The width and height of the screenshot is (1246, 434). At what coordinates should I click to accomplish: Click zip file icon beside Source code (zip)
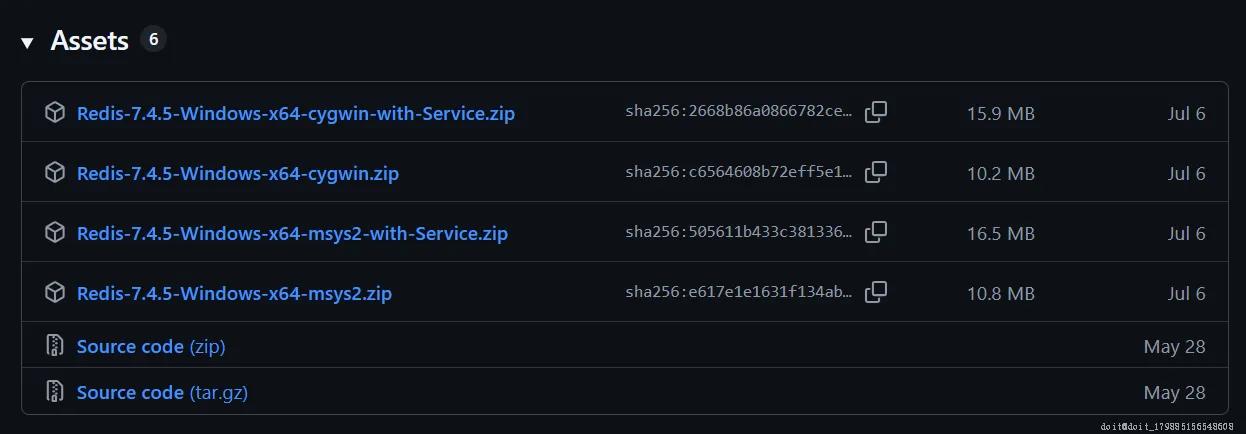pos(55,346)
